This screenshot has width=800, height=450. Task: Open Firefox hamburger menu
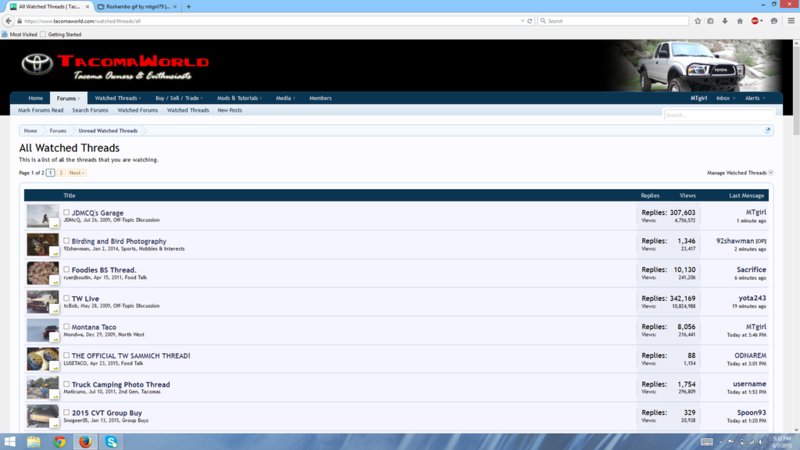791,21
